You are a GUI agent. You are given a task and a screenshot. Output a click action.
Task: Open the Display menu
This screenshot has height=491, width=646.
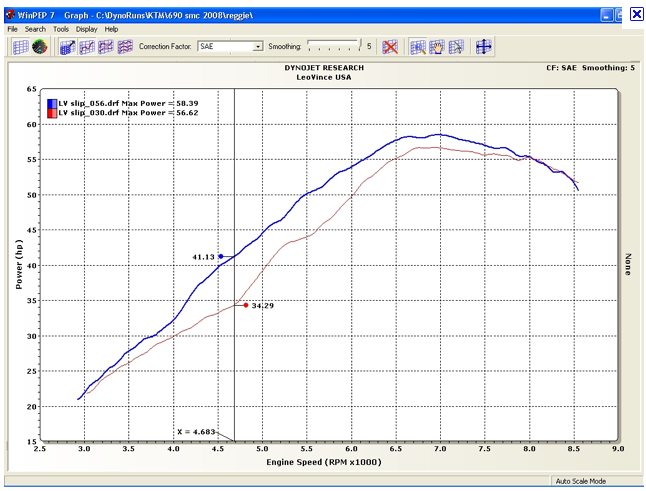coord(87,29)
